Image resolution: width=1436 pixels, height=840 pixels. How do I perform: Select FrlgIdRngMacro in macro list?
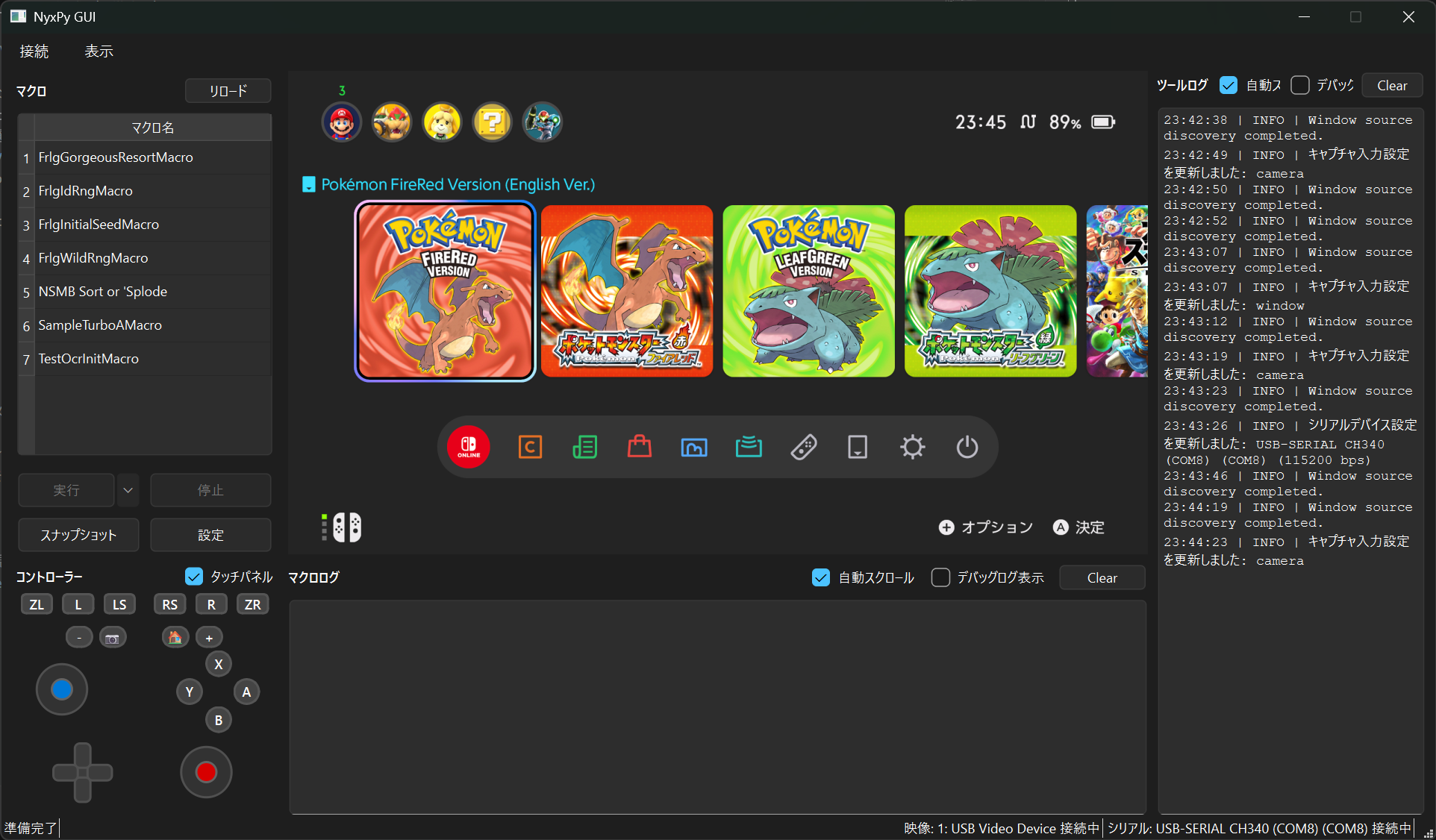click(153, 191)
